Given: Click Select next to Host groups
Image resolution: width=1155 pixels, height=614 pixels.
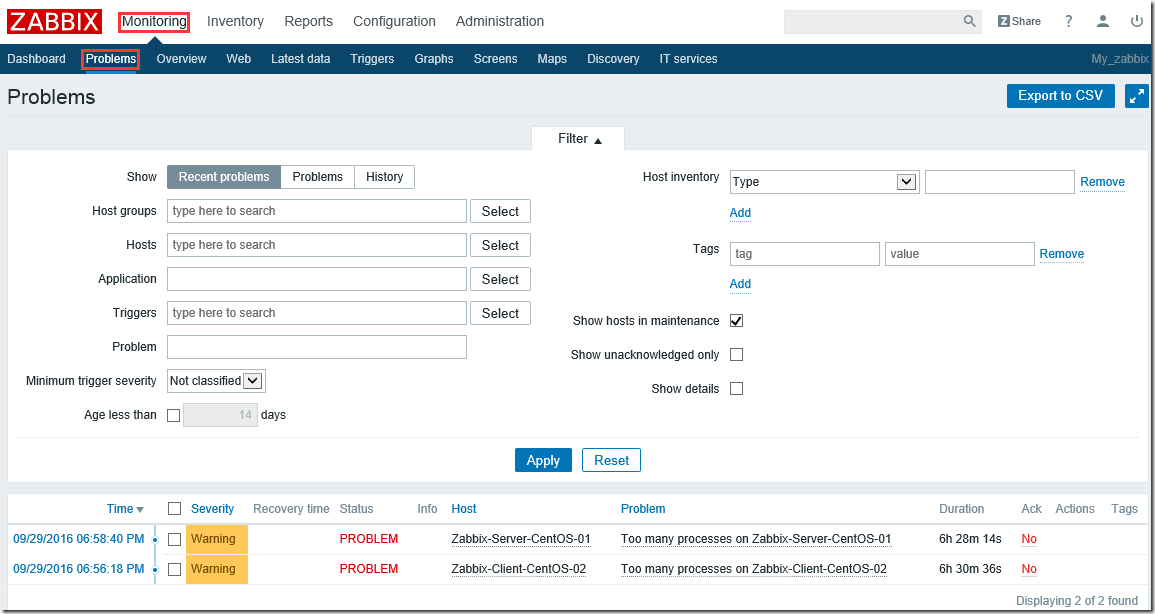Looking at the screenshot, I should [500, 211].
